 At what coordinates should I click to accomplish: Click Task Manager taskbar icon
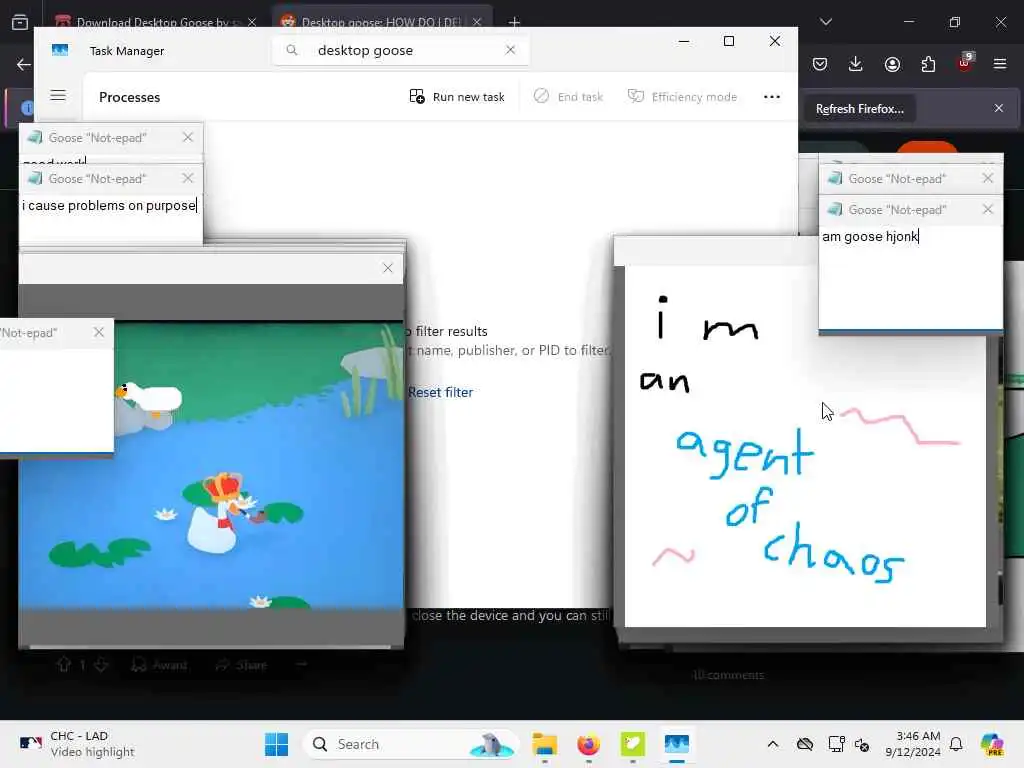[677, 744]
